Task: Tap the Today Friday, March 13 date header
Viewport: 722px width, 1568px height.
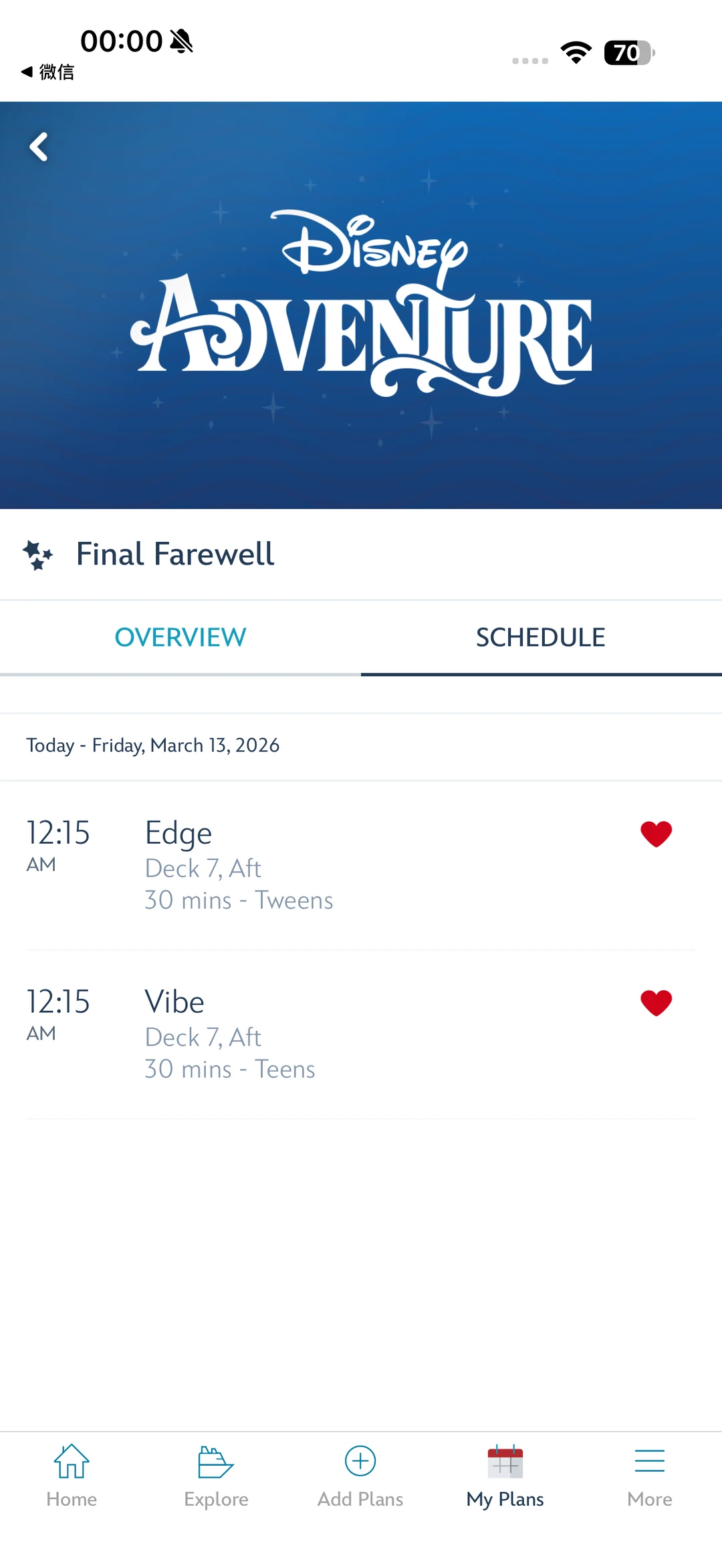Action: [153, 746]
